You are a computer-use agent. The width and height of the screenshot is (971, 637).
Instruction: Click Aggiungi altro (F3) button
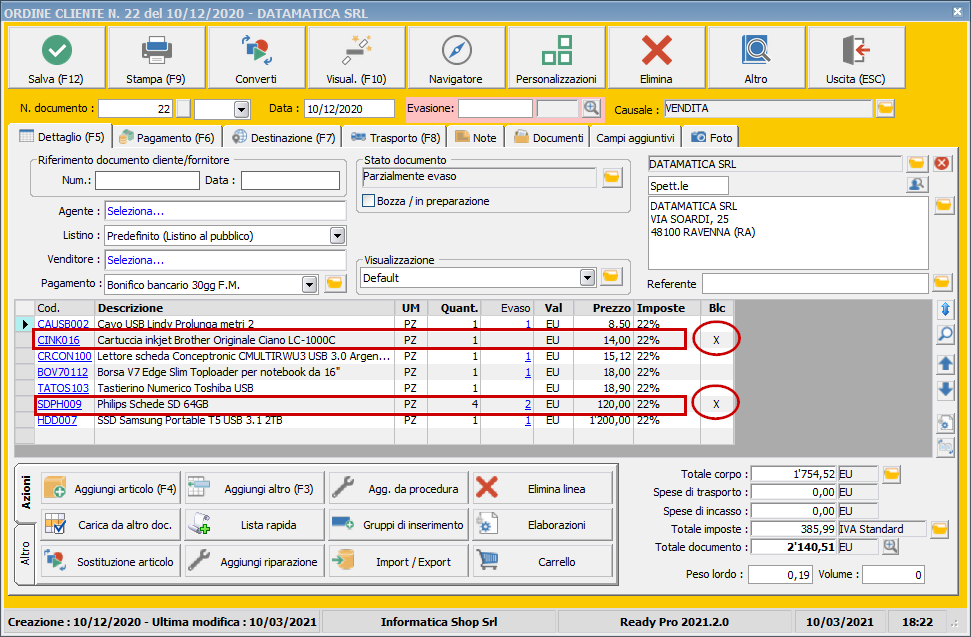pyautogui.click(x=255, y=489)
